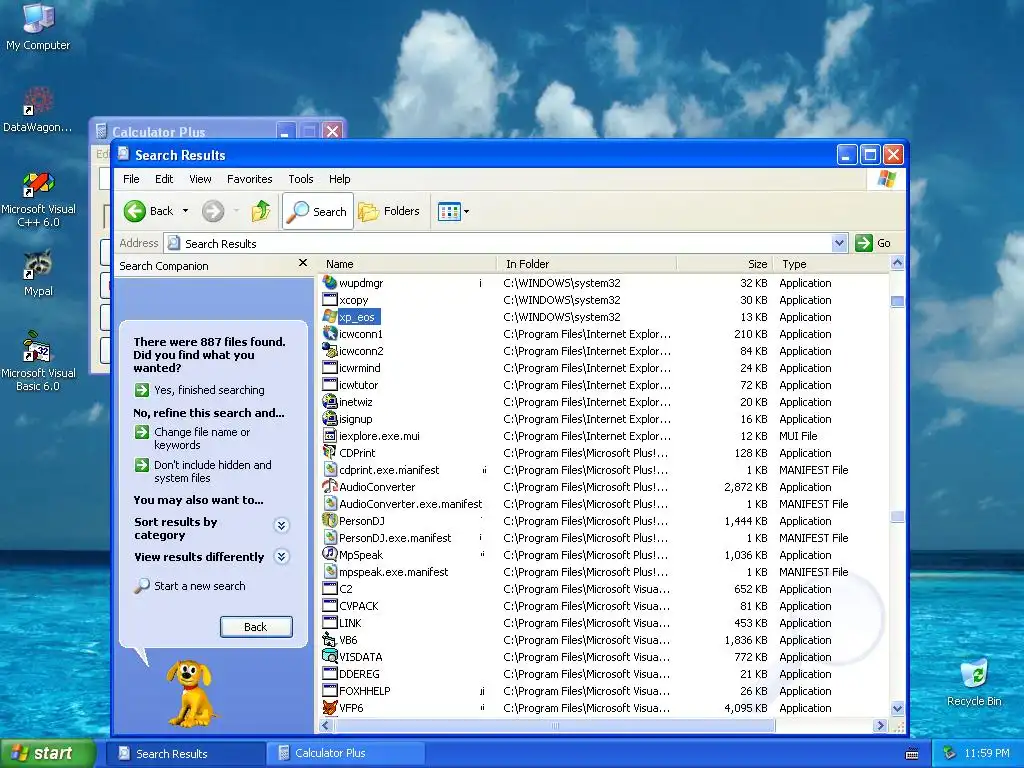The height and width of the screenshot is (768, 1024).
Task: Sort by the Name column header
Action: [x=408, y=264]
